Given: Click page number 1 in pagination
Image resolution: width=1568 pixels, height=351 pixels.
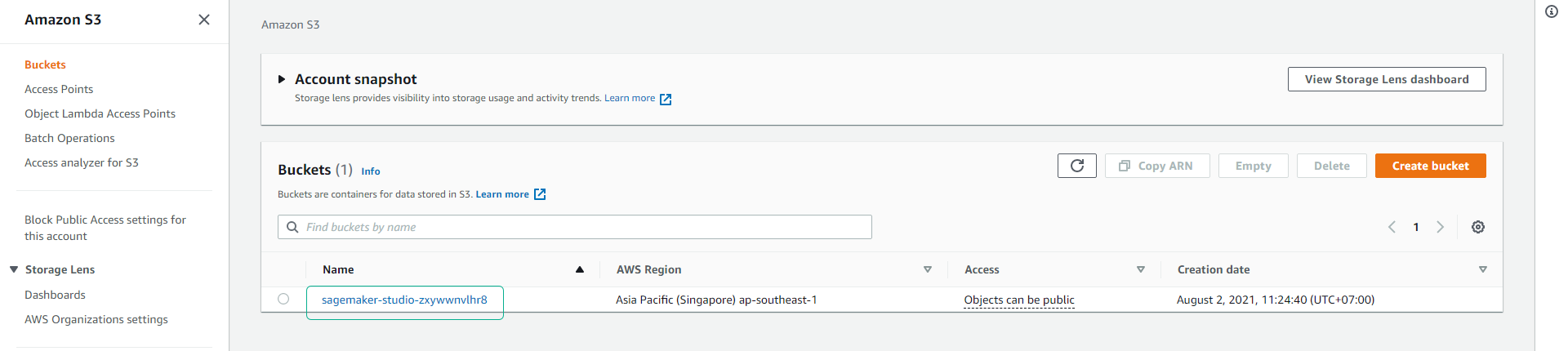Looking at the screenshot, I should (x=1416, y=227).
